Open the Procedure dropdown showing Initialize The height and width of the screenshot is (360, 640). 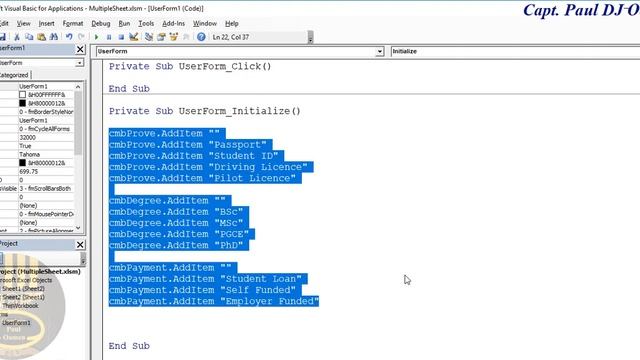click(x=515, y=51)
